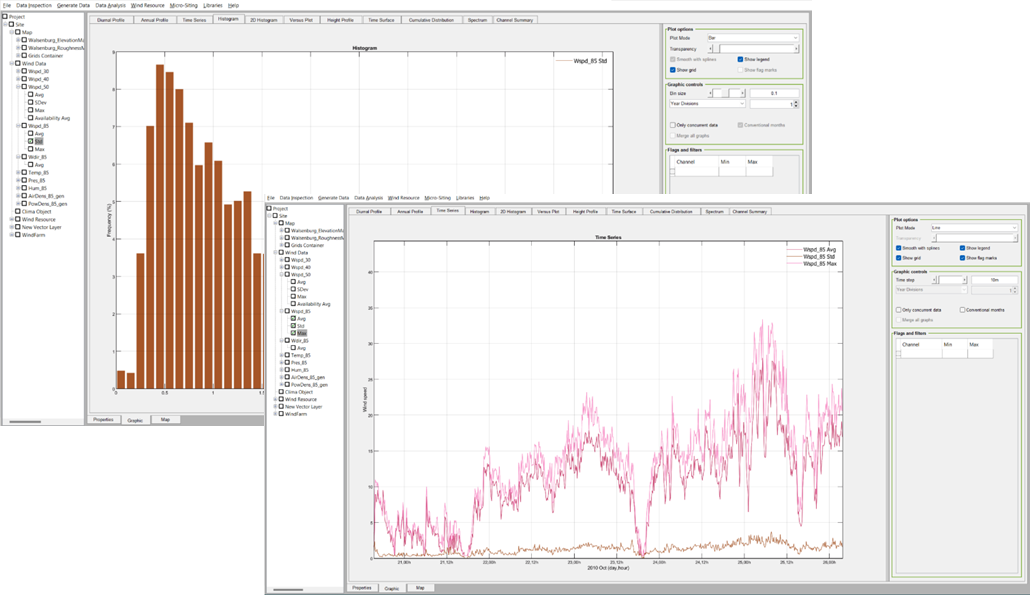Image resolution: width=1030 pixels, height=595 pixels.
Task: Enable Conventional months in the time series window
Action: pos(963,310)
